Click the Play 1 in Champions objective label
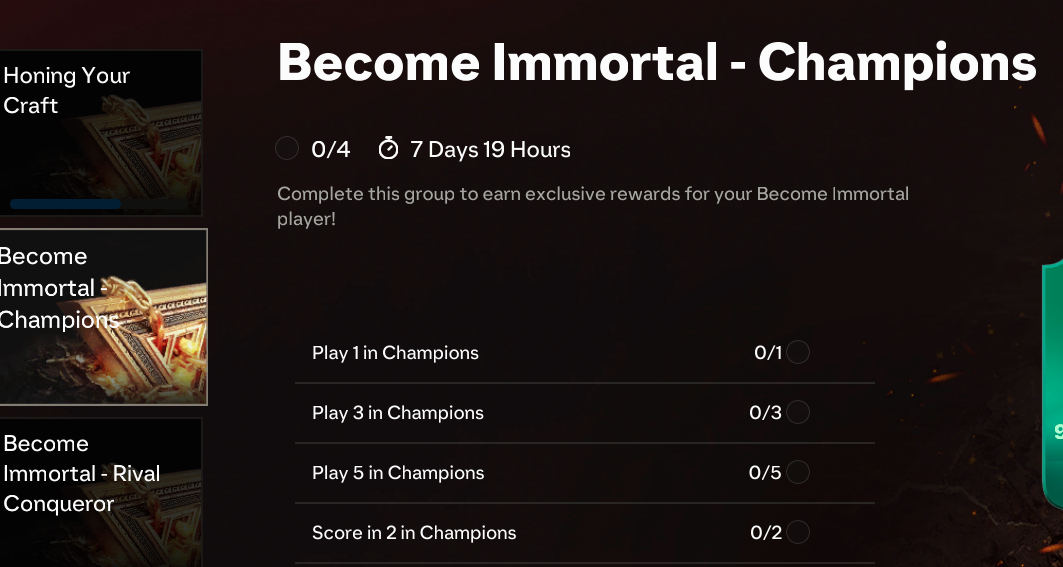 coord(395,353)
